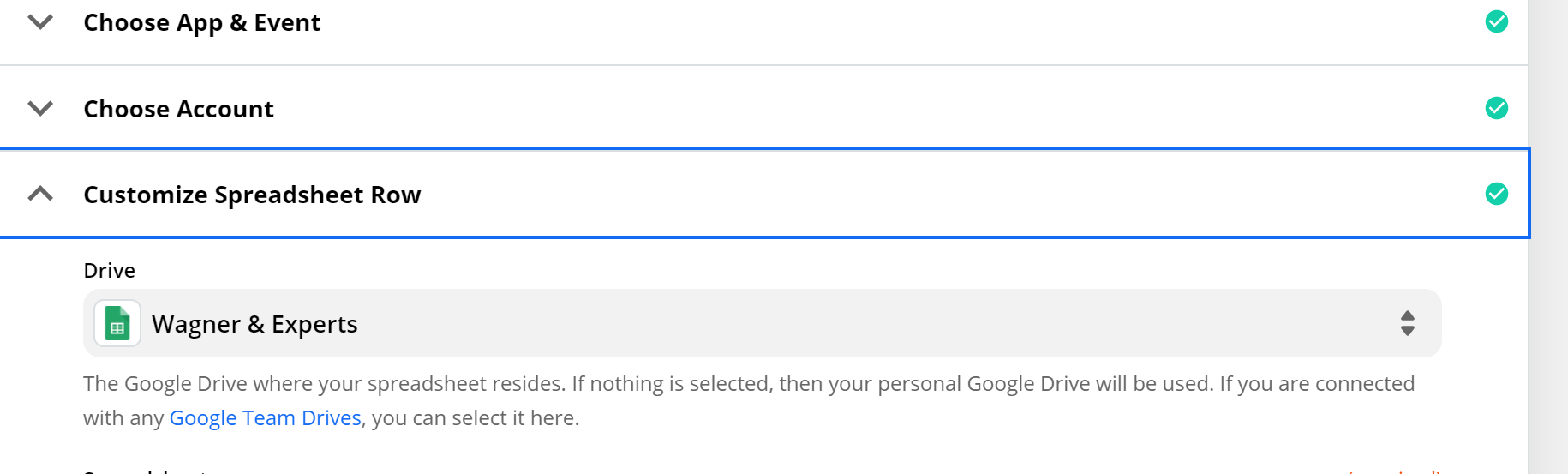
Task: Click the up arrow in Drive selector
Action: [x=1407, y=315]
